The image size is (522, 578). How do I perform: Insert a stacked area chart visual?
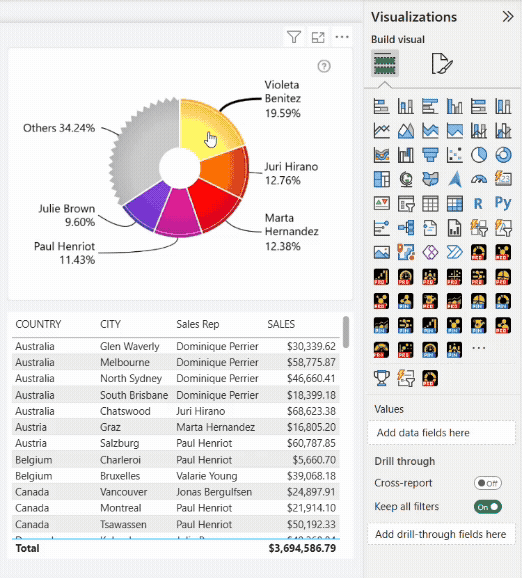pyautogui.click(x=430, y=131)
